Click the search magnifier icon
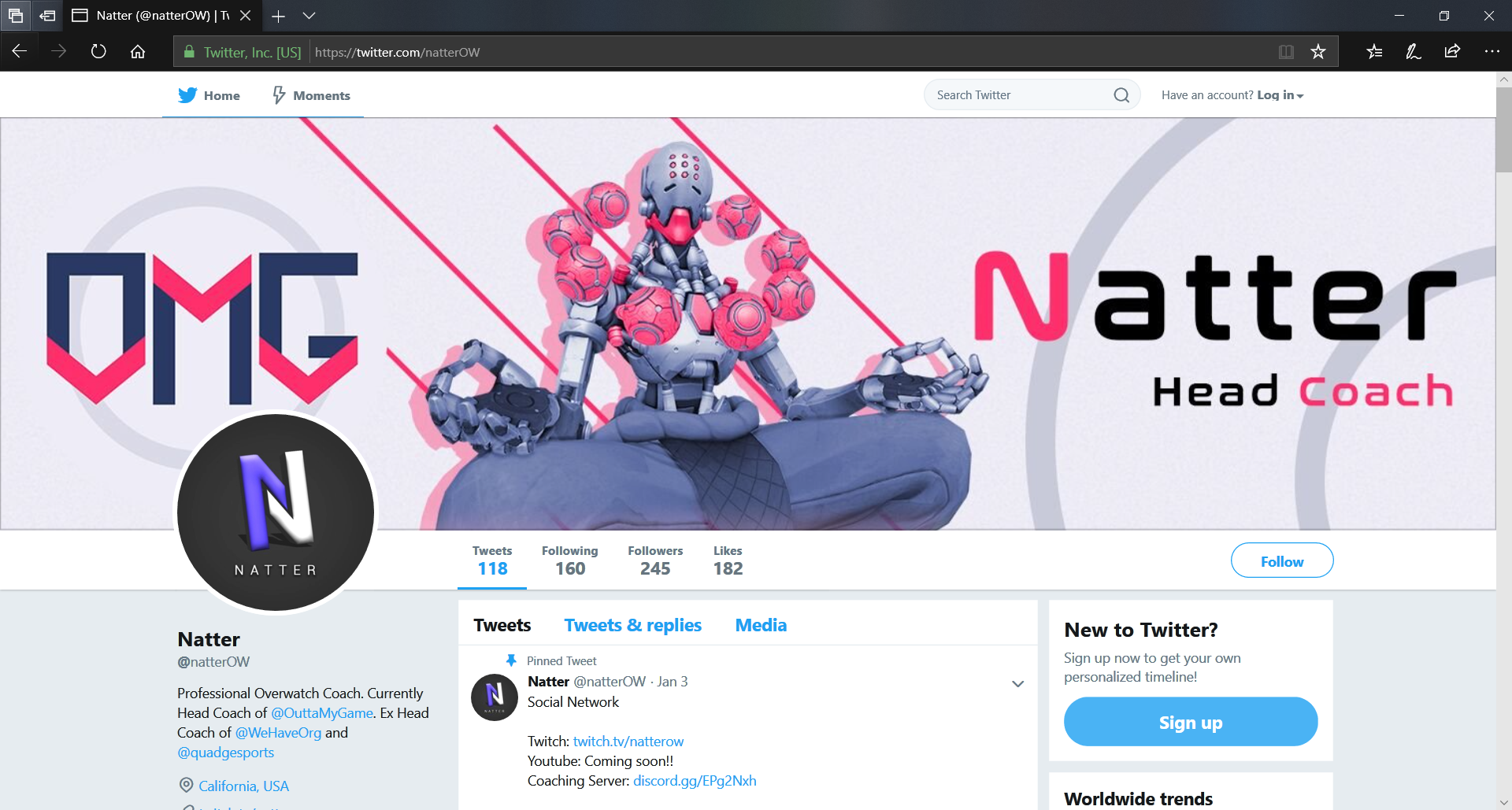Viewport: 1512px width, 810px height. 1121,95
